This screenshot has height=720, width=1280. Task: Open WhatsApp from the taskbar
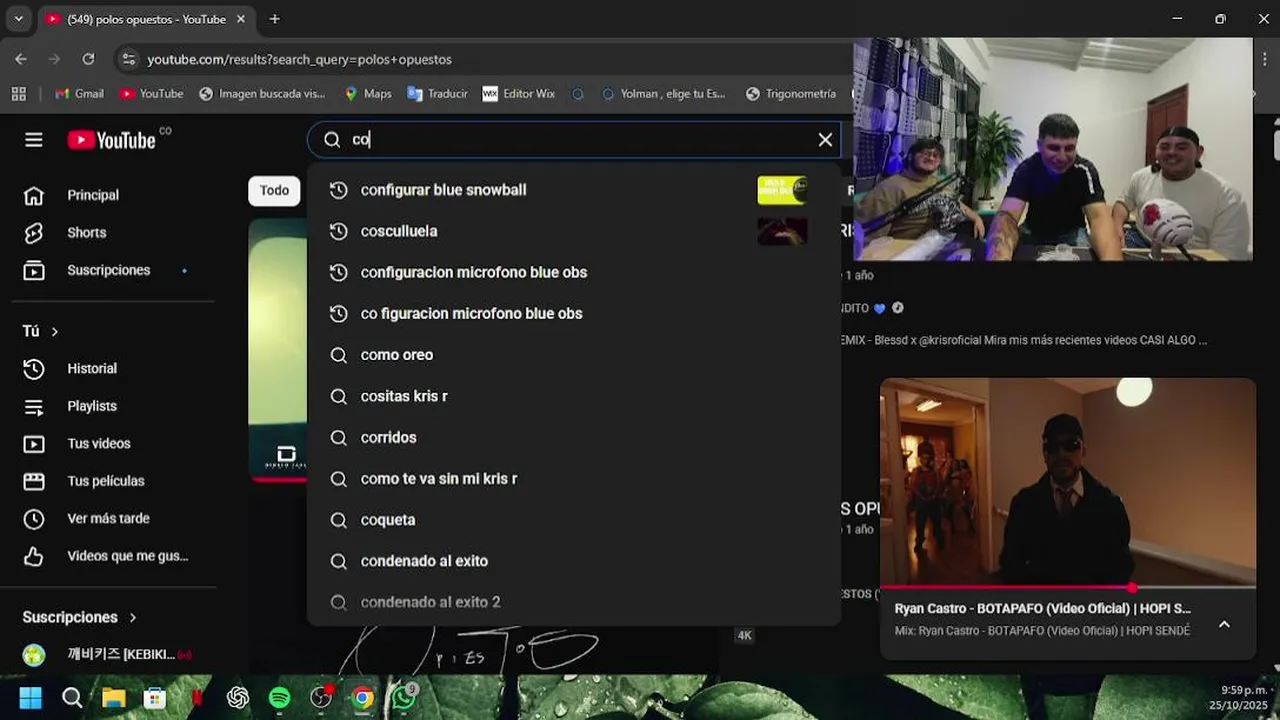(404, 697)
